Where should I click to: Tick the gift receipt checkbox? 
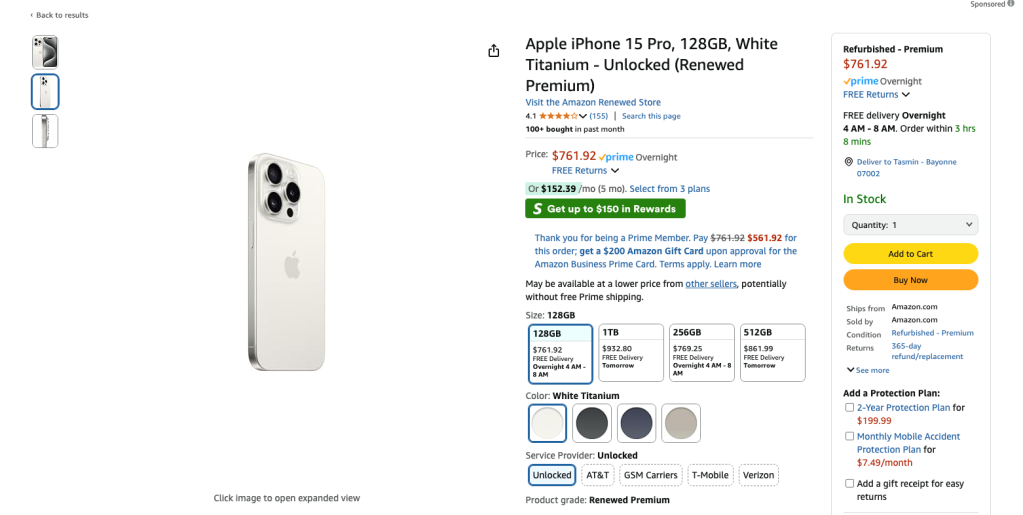click(849, 484)
